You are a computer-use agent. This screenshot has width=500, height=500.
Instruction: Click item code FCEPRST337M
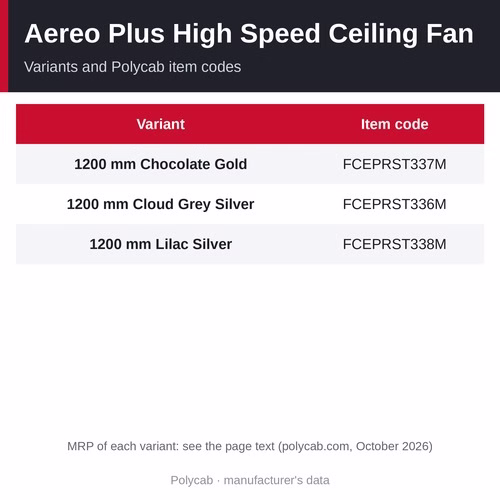(x=394, y=164)
